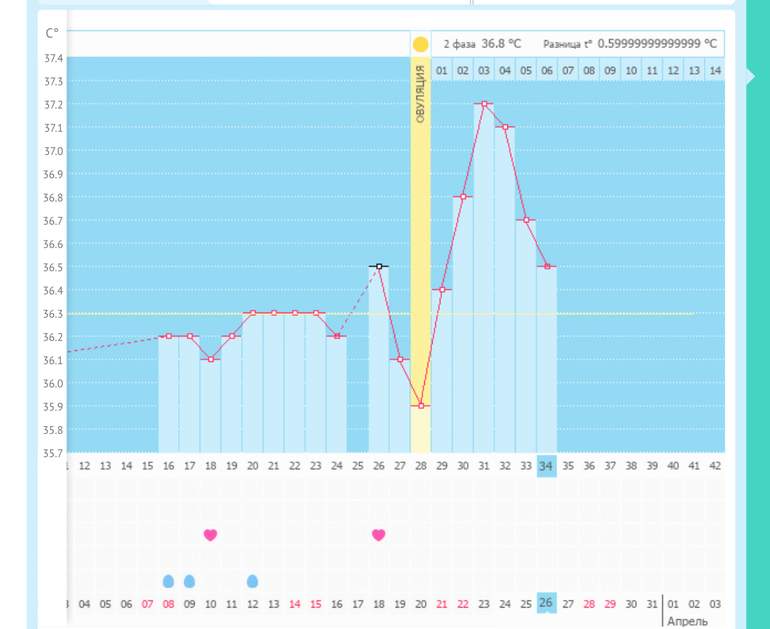Click the '2 фаза 36.8 °C' label
The image size is (770, 629).
pyautogui.click(x=482, y=44)
